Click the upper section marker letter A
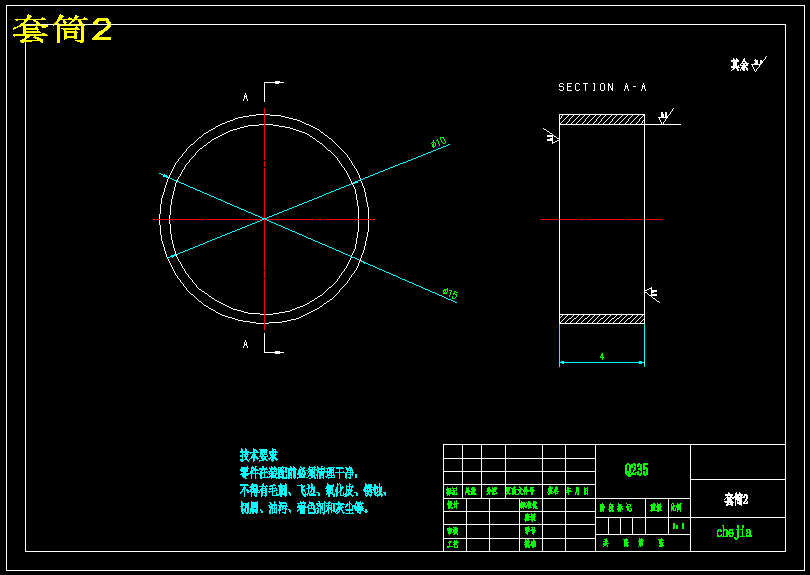810x575 pixels. pos(245,97)
